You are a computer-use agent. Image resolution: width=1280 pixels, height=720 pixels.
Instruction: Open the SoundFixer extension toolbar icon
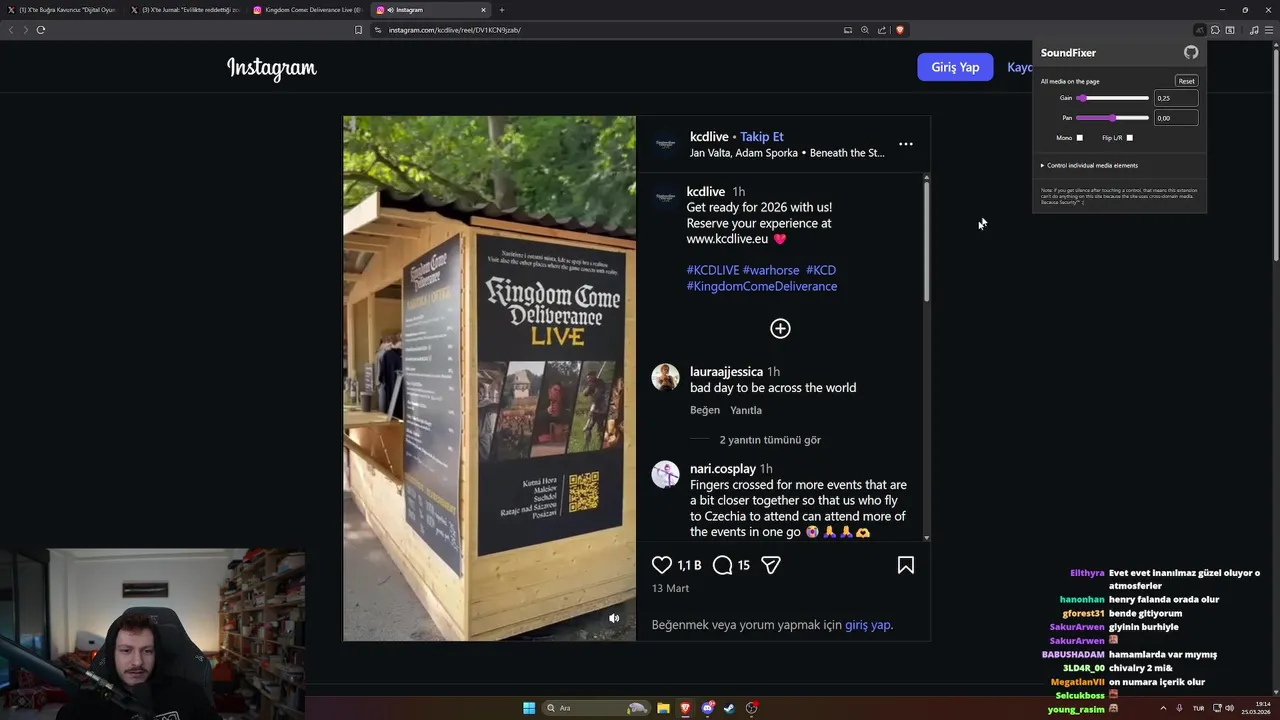1200,30
